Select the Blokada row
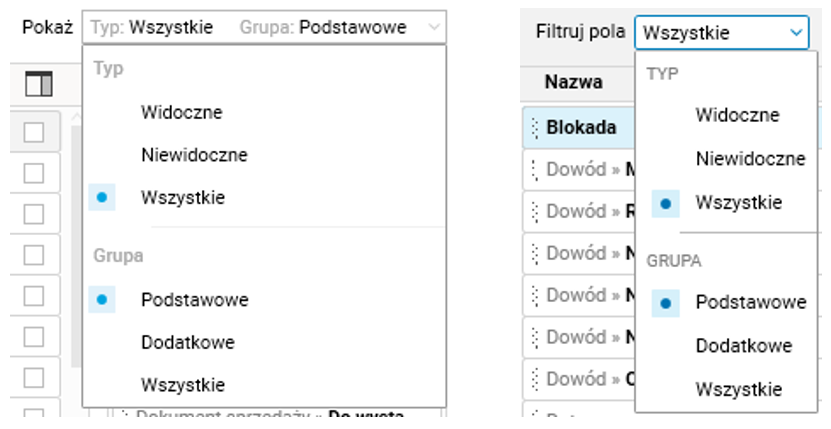831x429 pixels. point(581,128)
